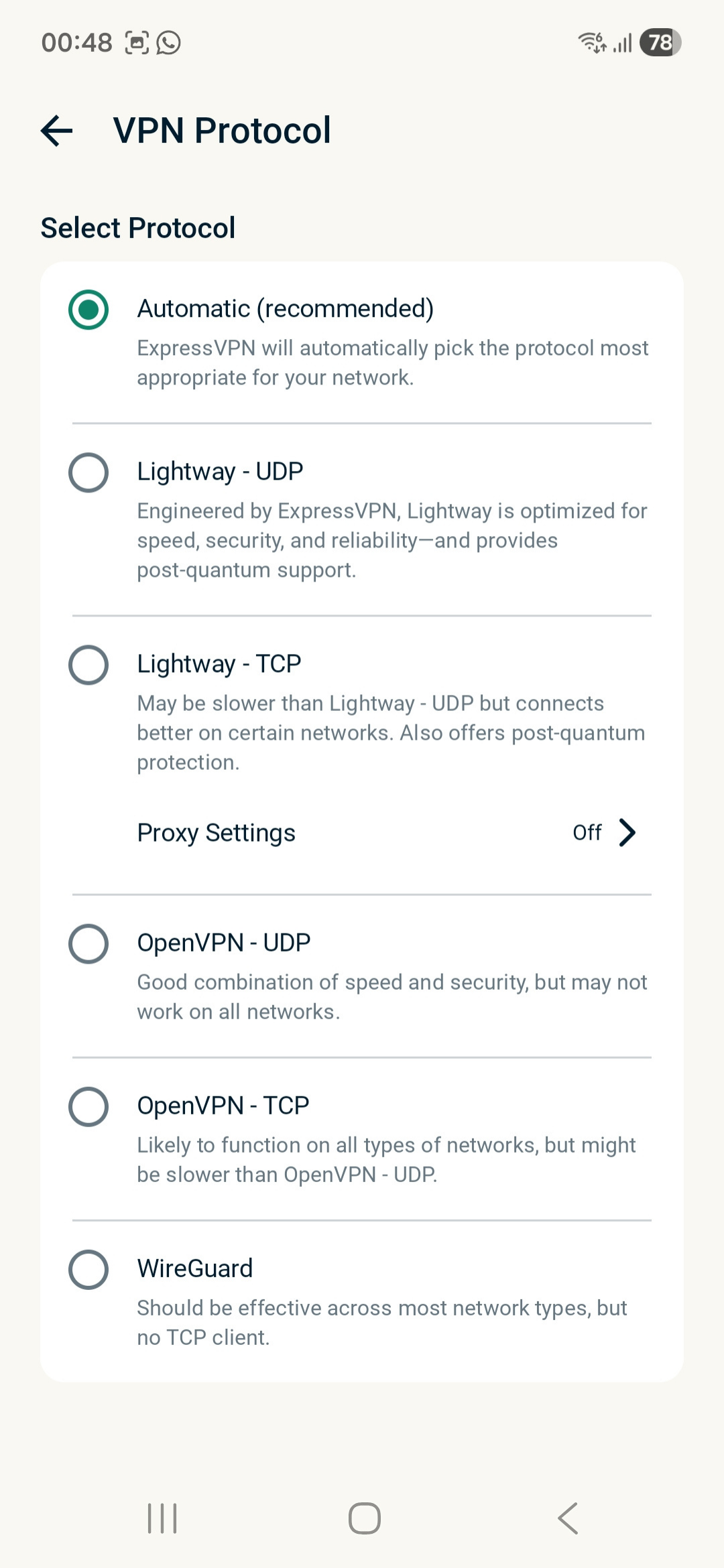This screenshot has height=1568, width=724.
Task: Tap the back arrow beside VPN Protocol
Action: pyautogui.click(x=57, y=130)
